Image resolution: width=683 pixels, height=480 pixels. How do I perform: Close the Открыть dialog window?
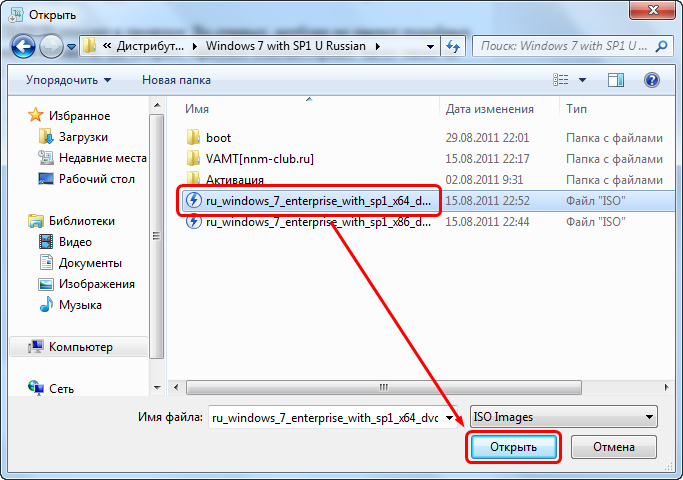(652, 9)
